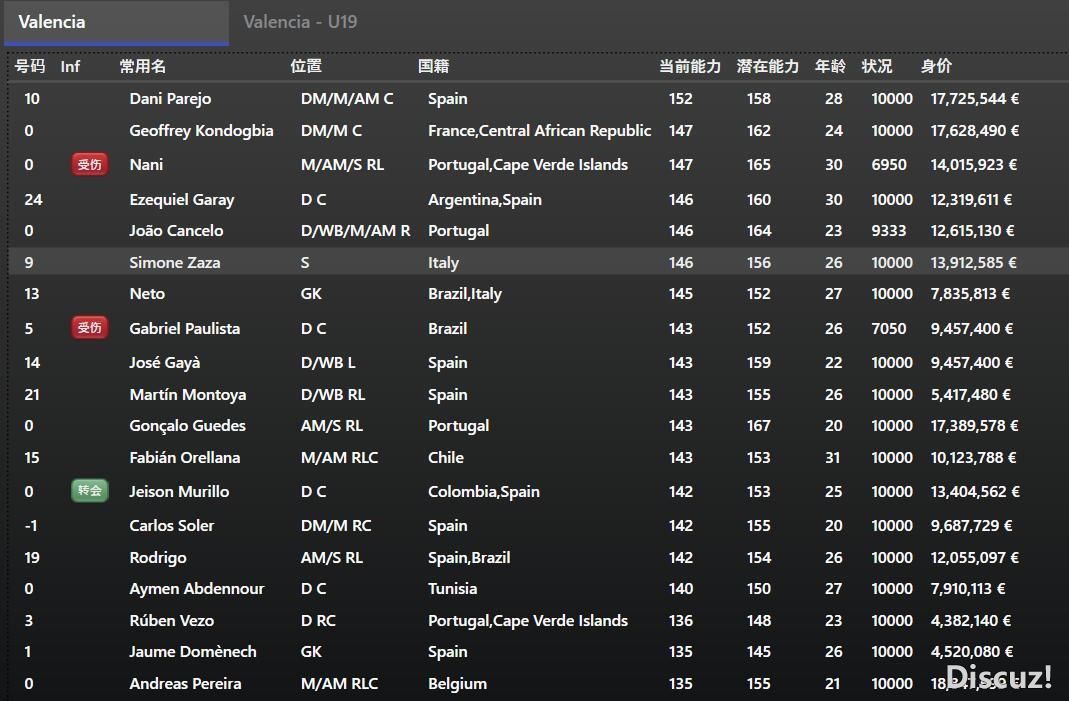
Task: Click Gabriel Paulista's condition 7050
Action: click(x=889, y=329)
